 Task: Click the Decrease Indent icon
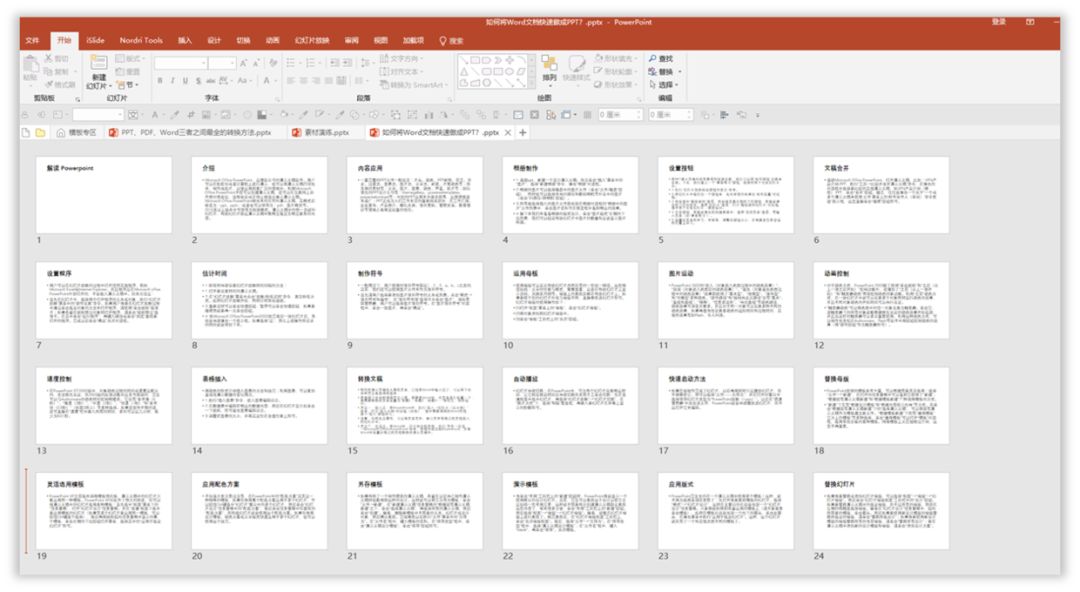tap(335, 63)
